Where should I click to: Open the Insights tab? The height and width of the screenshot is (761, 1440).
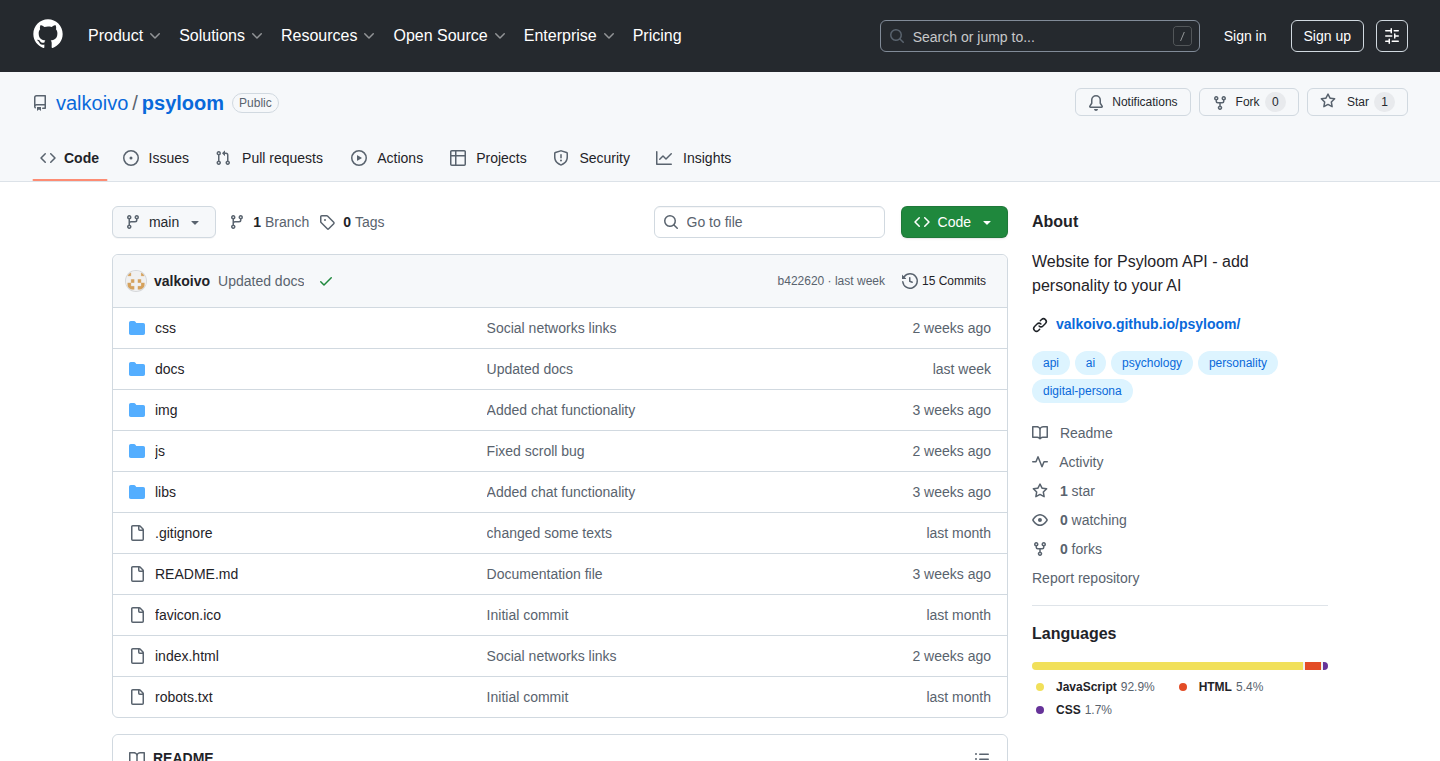(x=694, y=158)
